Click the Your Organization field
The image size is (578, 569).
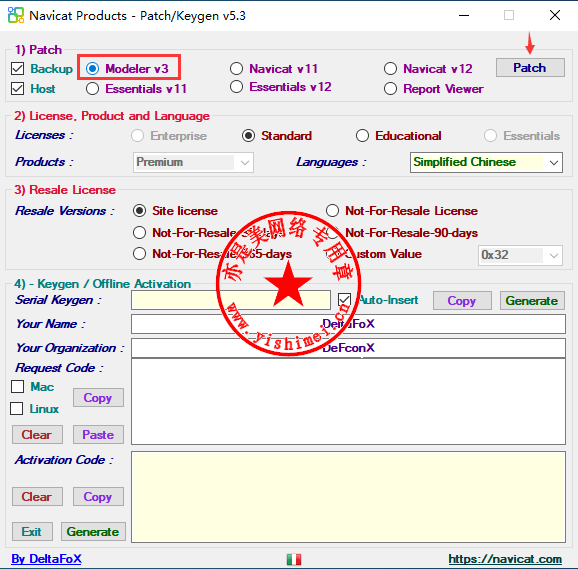pyautogui.click(x=348, y=348)
